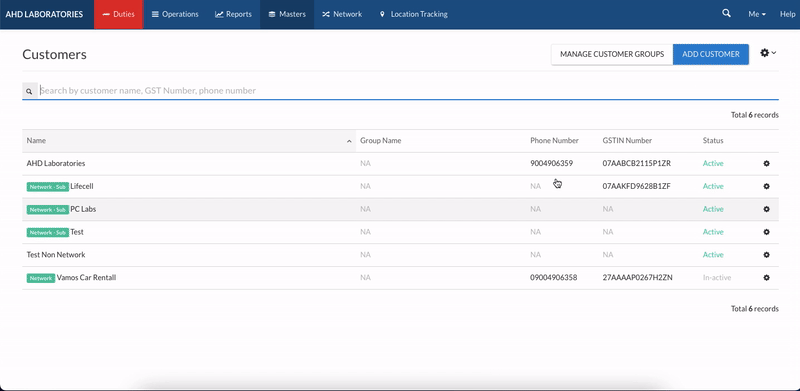Open gear menu for Network-Sub Test row
Image resolution: width=800 pixels, height=391 pixels.
point(766,232)
